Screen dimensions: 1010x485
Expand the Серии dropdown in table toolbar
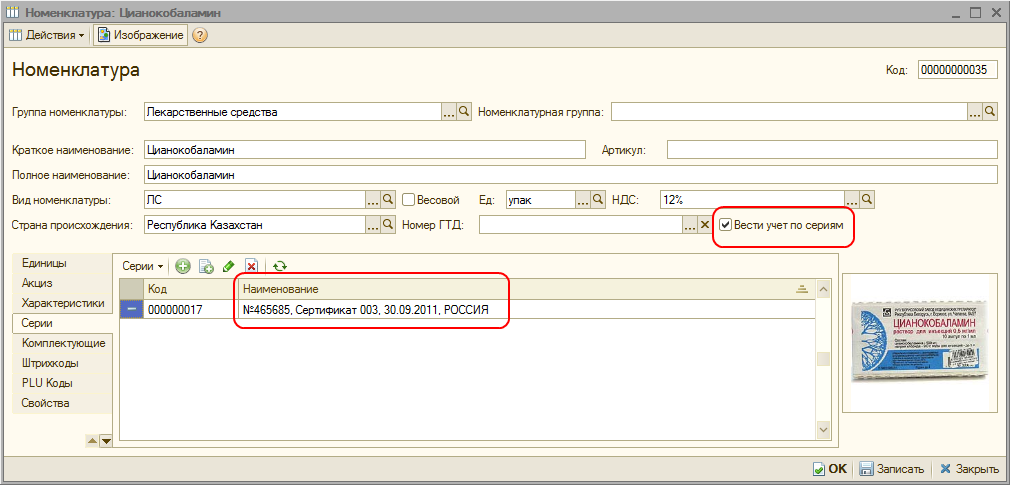142,266
